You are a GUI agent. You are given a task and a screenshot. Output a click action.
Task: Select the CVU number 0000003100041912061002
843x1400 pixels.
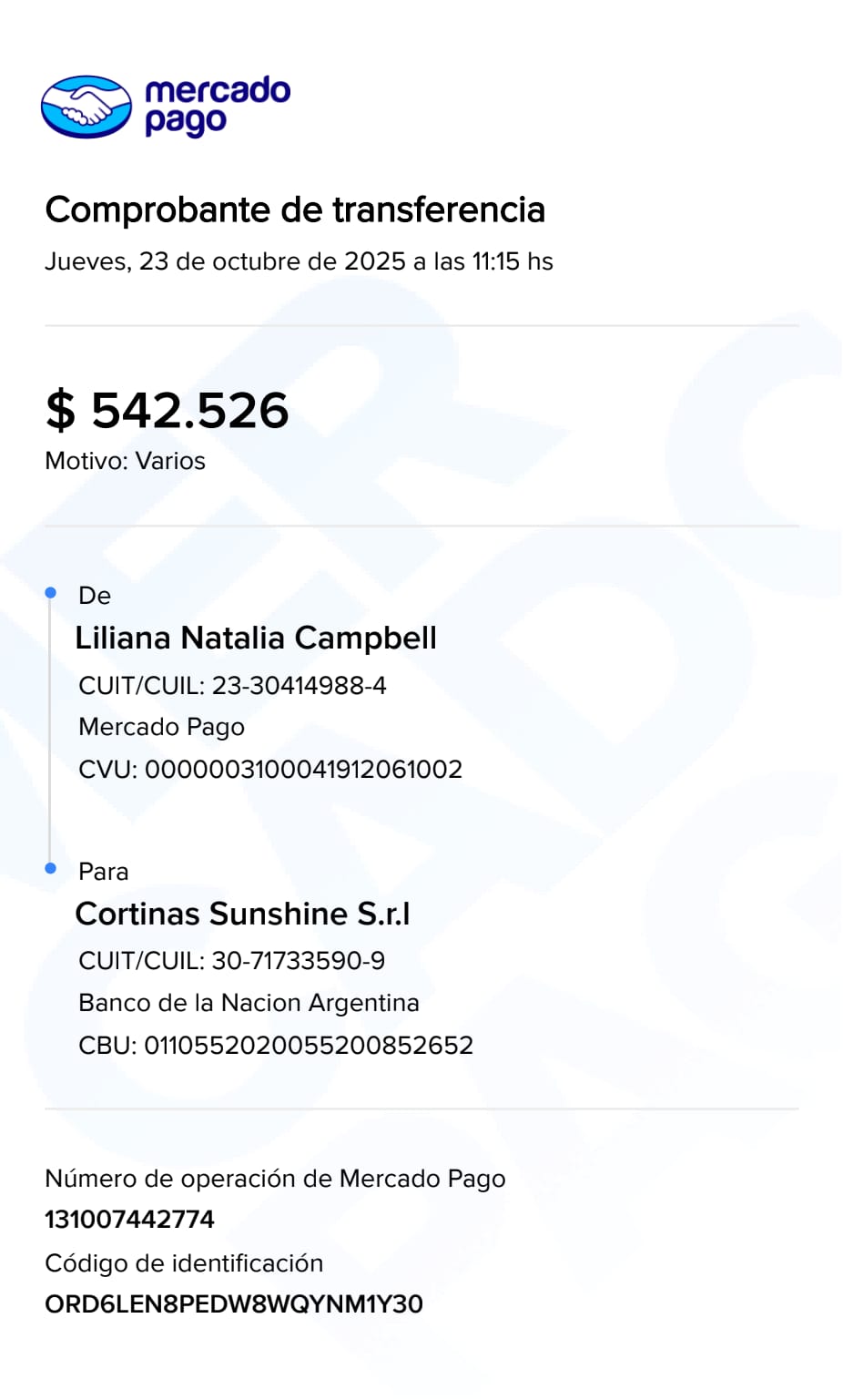(x=303, y=769)
